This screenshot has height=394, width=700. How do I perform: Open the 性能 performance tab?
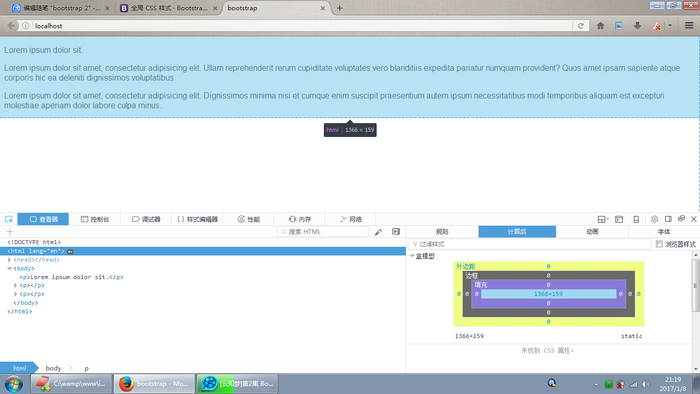pos(249,219)
